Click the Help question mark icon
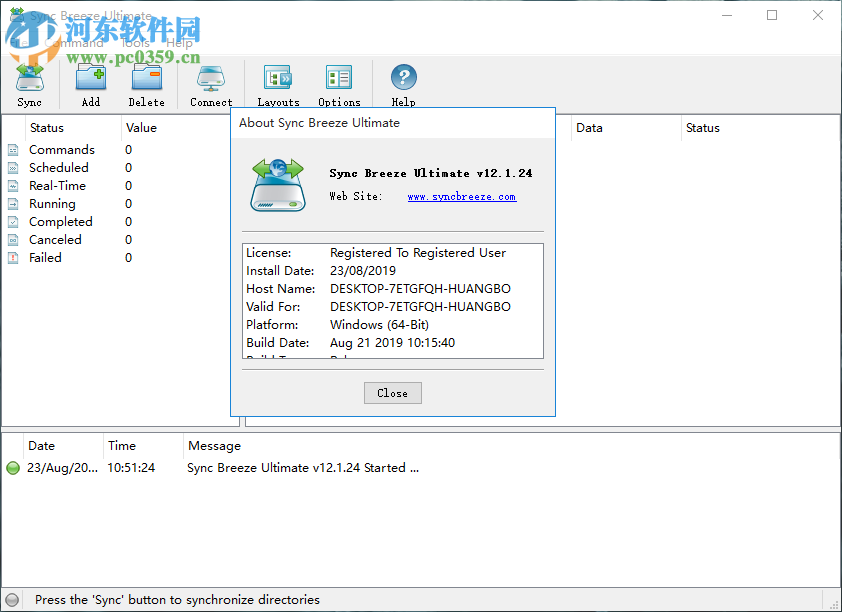Image resolution: width=842 pixels, height=612 pixels. point(403,78)
